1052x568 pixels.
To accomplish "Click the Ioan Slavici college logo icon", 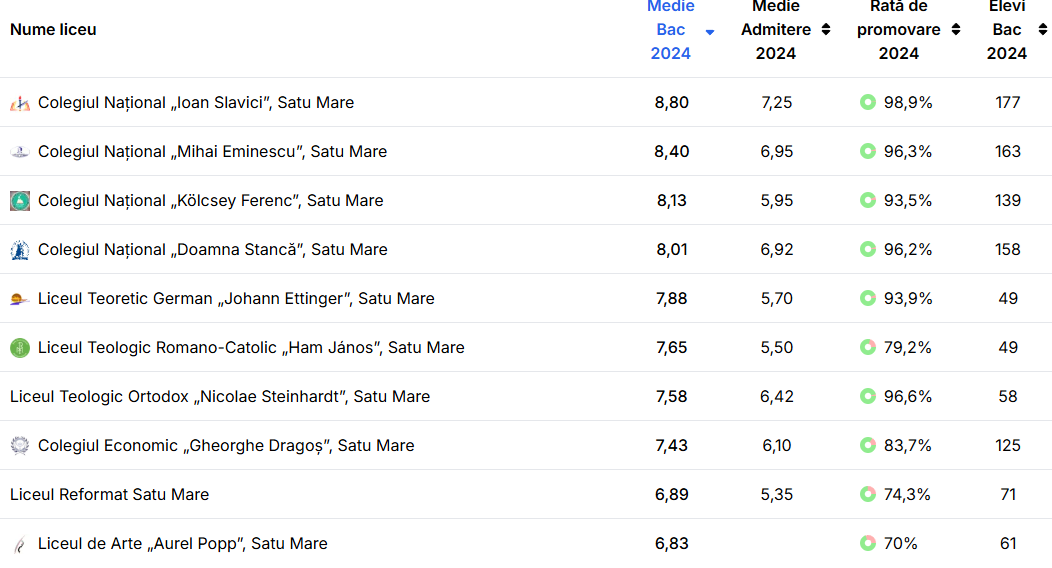I will 20,103.
